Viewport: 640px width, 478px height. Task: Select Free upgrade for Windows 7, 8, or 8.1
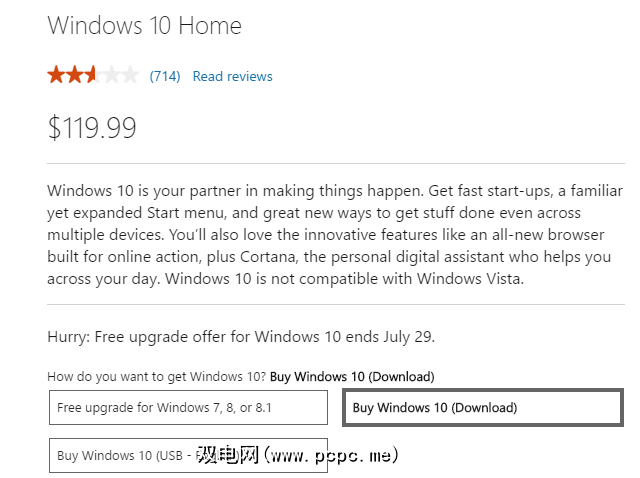pyautogui.click(x=188, y=407)
